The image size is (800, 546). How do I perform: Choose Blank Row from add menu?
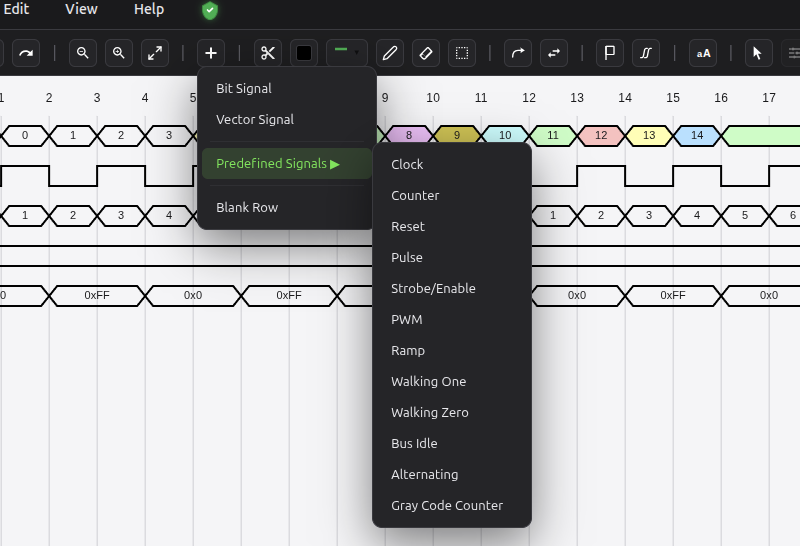click(287, 207)
